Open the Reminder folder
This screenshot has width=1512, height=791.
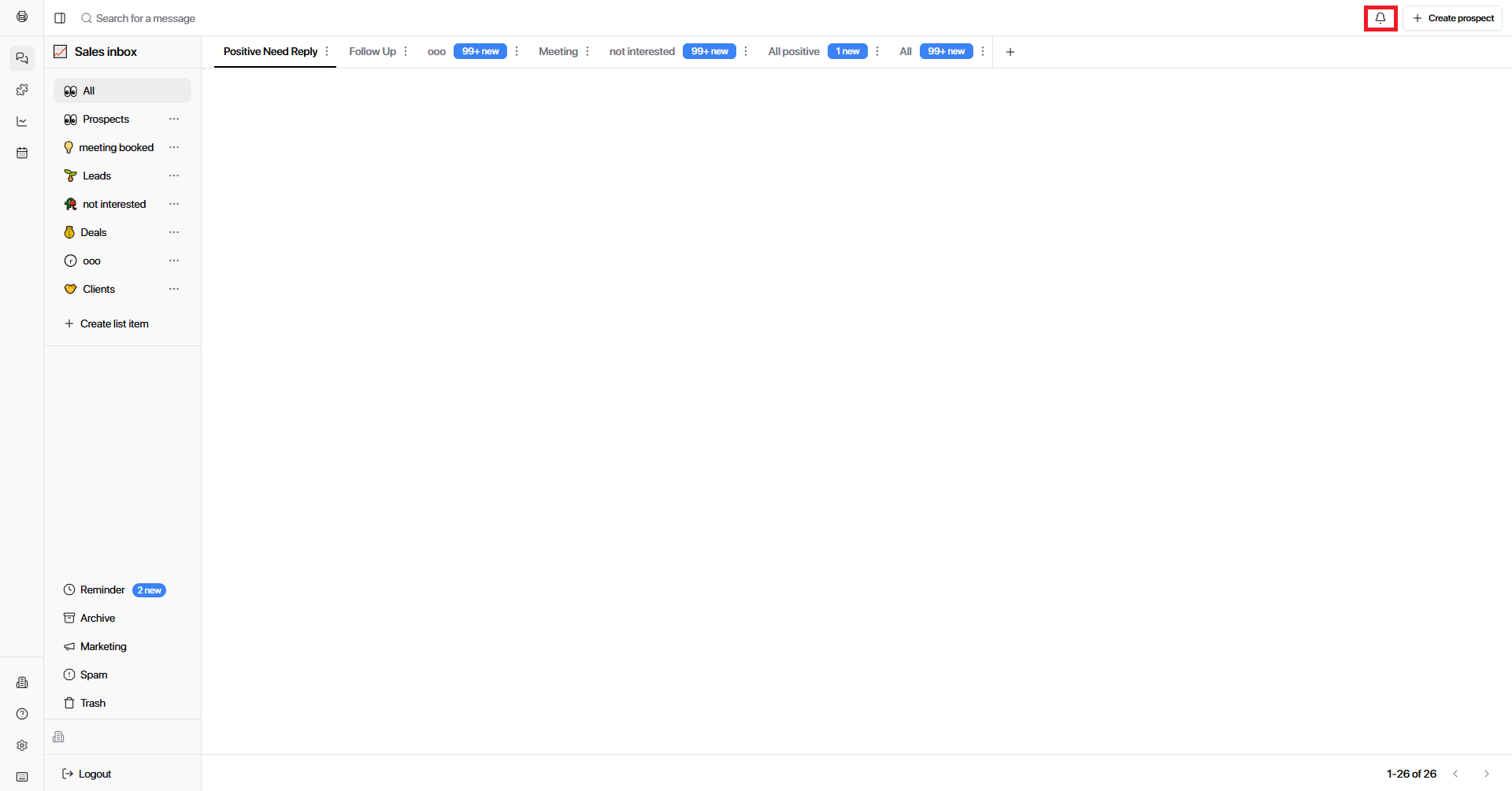(102, 590)
